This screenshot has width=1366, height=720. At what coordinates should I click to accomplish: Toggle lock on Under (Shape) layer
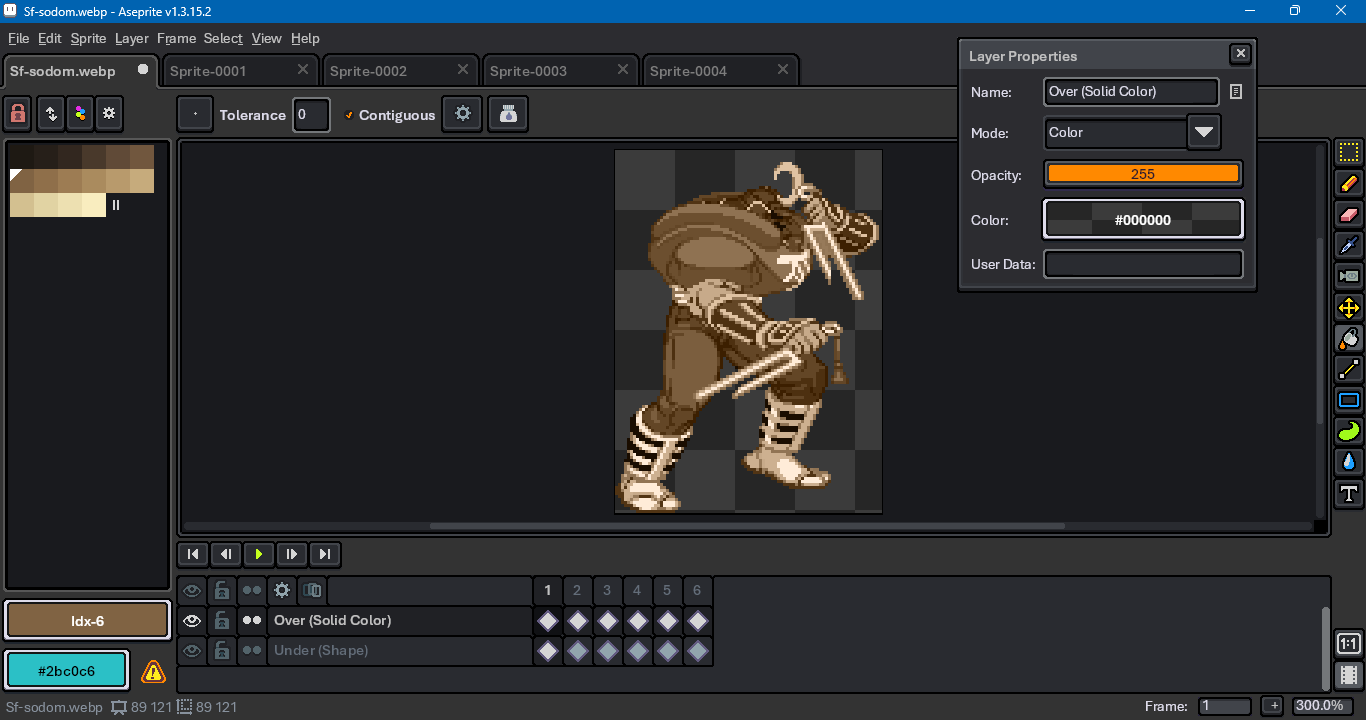point(222,651)
